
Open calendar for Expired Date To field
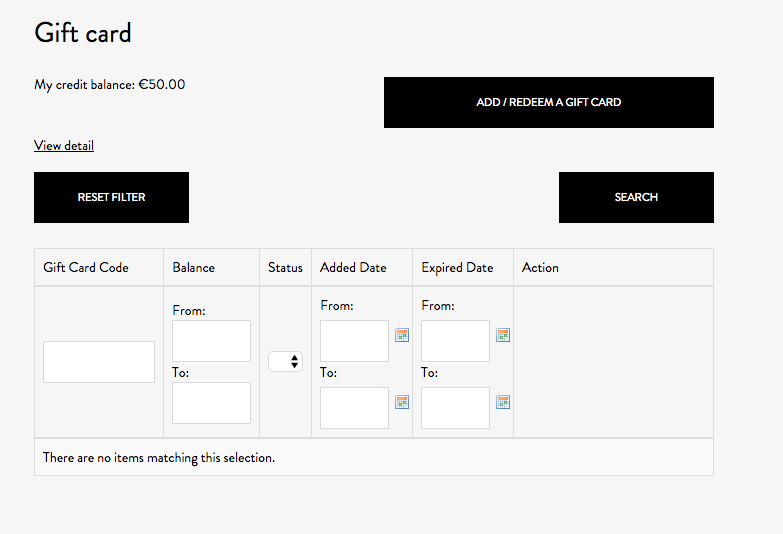(503, 402)
